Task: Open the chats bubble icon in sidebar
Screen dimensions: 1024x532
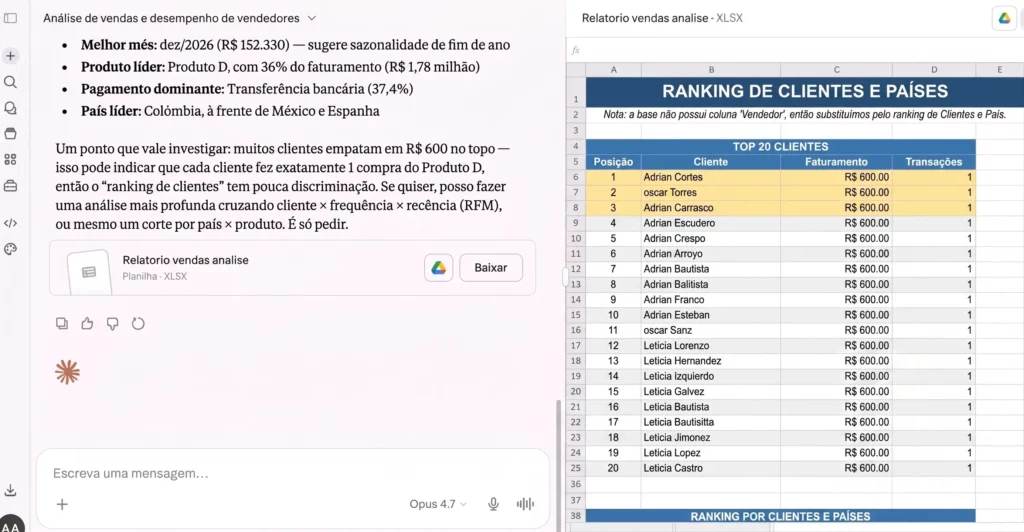Action: pyautogui.click(x=10, y=108)
